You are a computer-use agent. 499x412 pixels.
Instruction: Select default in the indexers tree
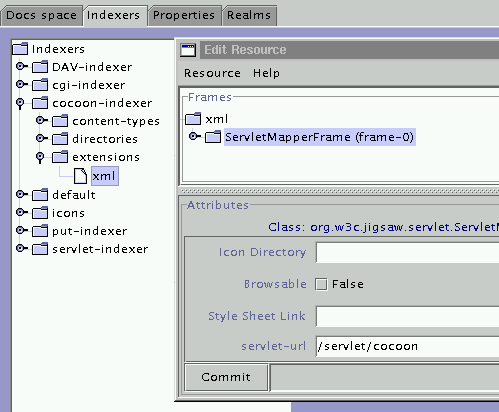click(74, 195)
